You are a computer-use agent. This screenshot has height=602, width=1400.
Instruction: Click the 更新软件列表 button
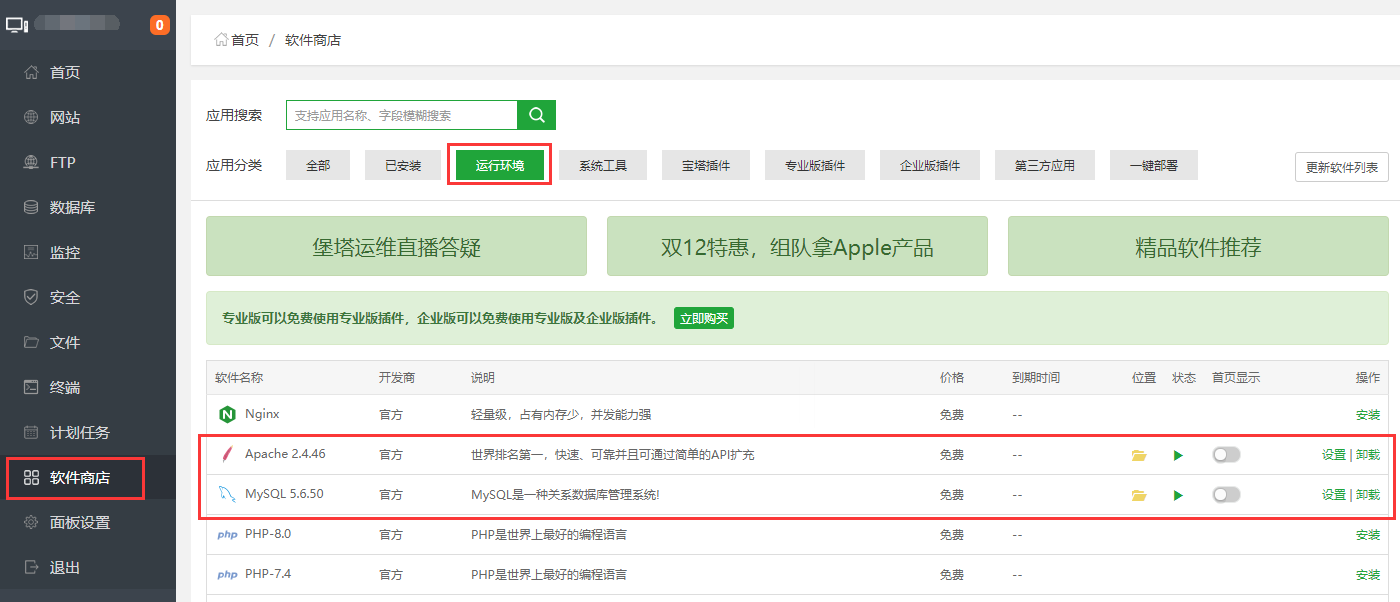(1342, 167)
